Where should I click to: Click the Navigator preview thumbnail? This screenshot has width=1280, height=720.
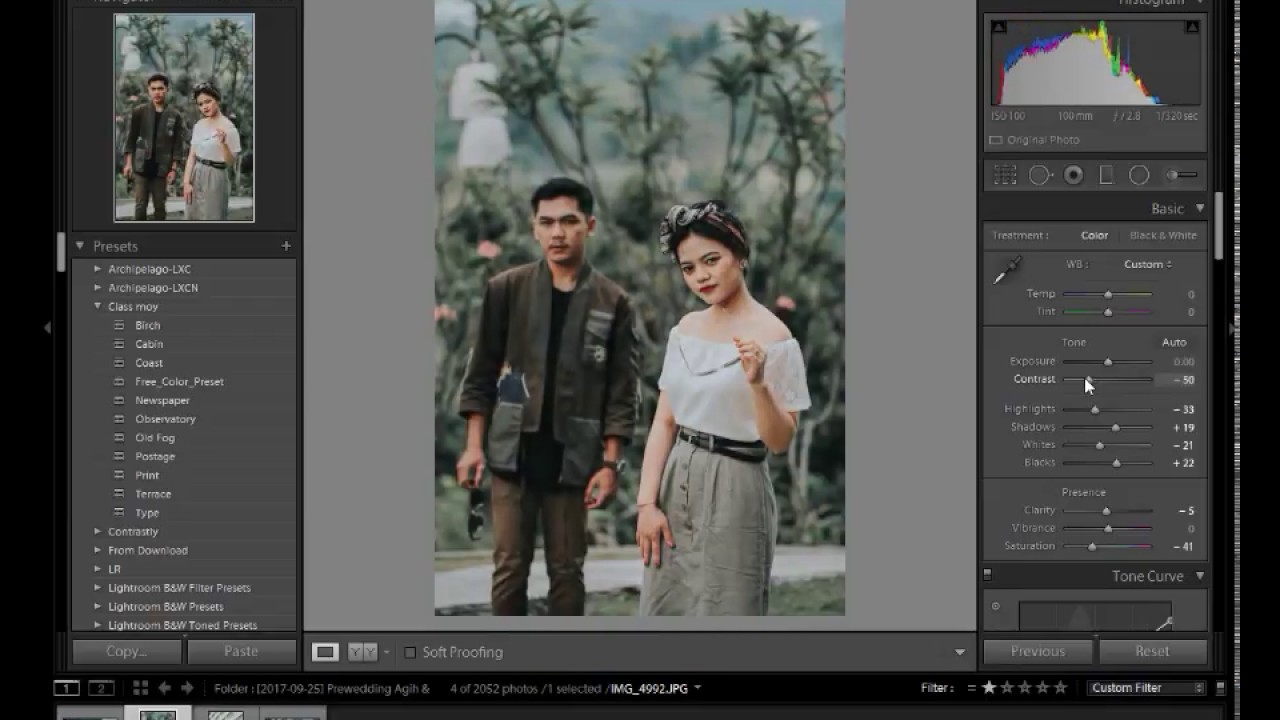point(184,117)
